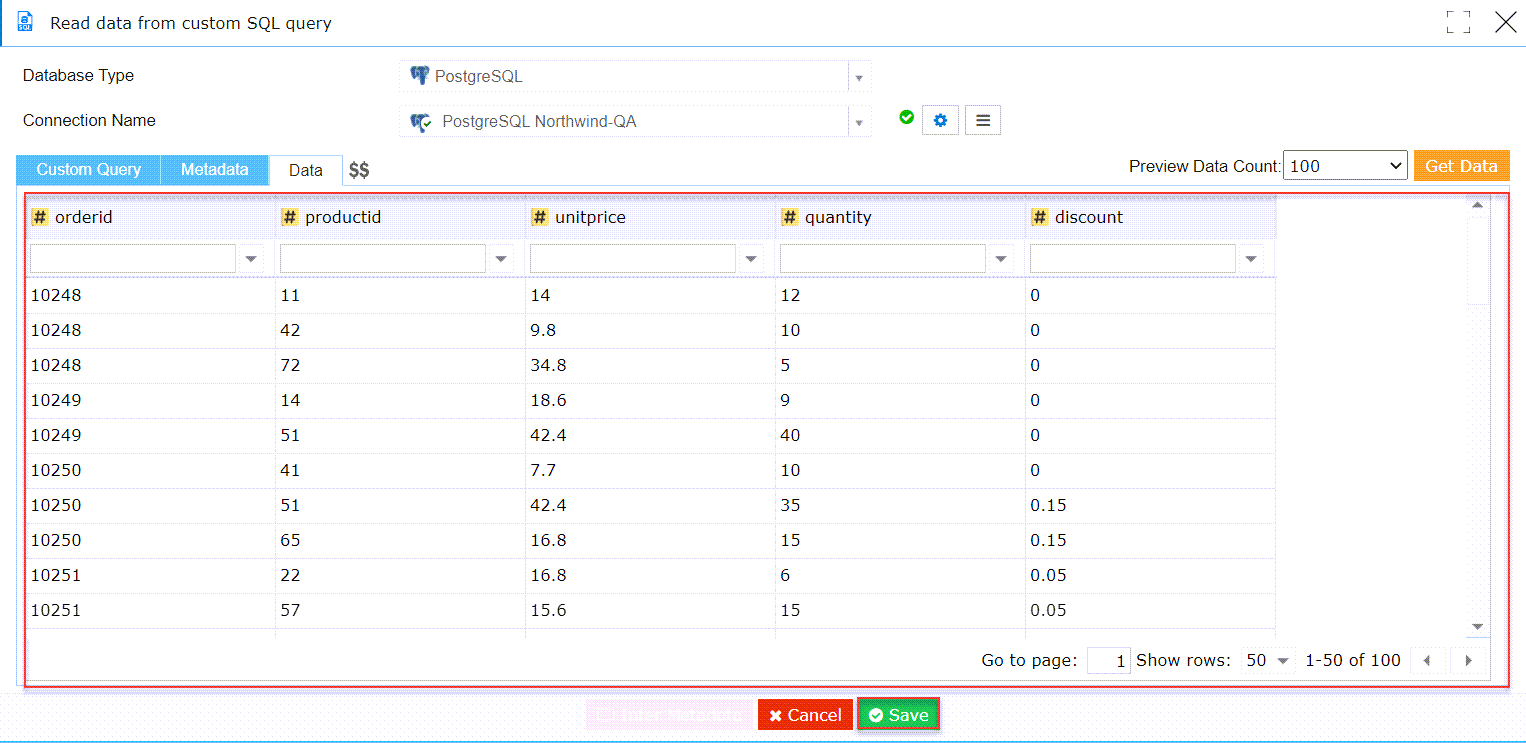
Task: Click the Go to page input field
Action: (x=1108, y=661)
